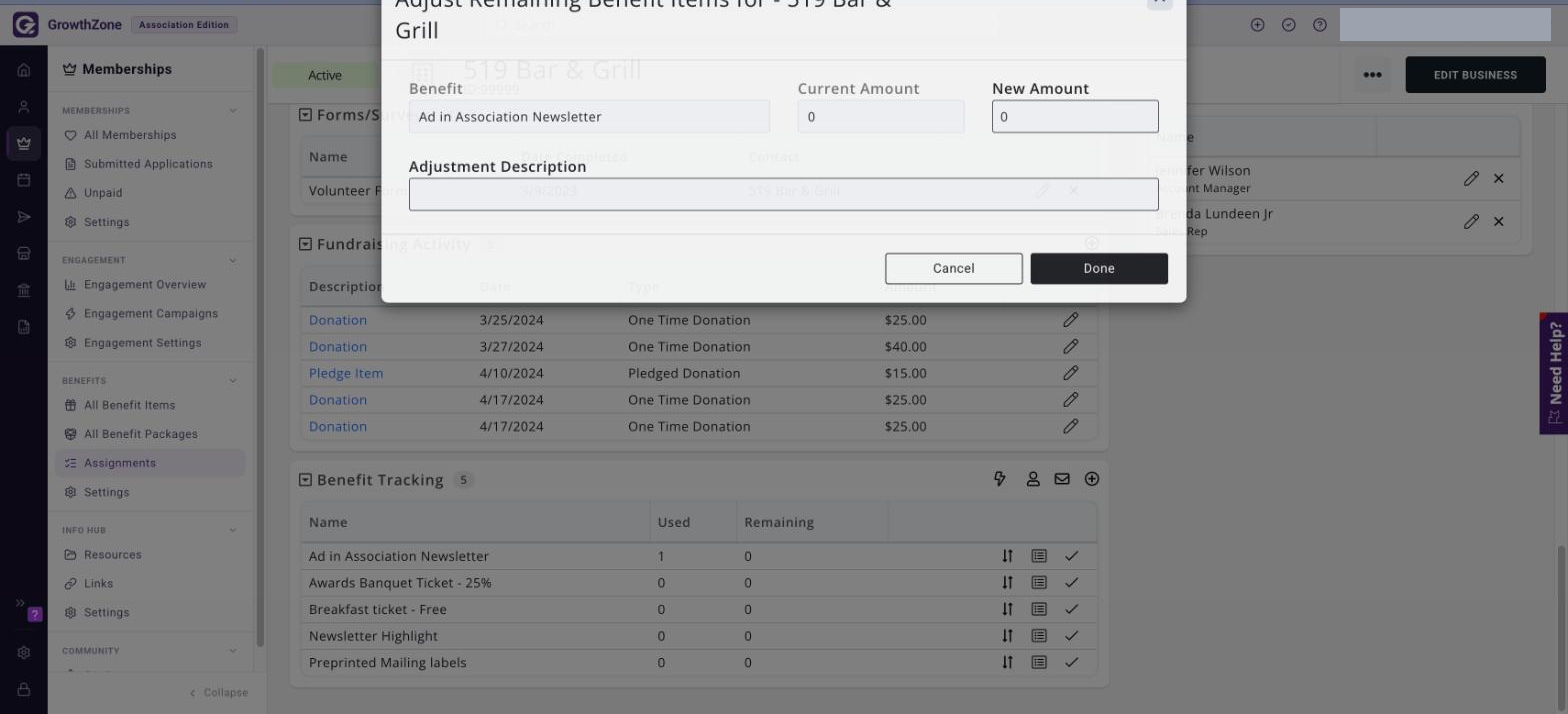Edit the $40.00 donation with pencil icon
The height and width of the screenshot is (714, 1568).
pyautogui.click(x=1070, y=346)
